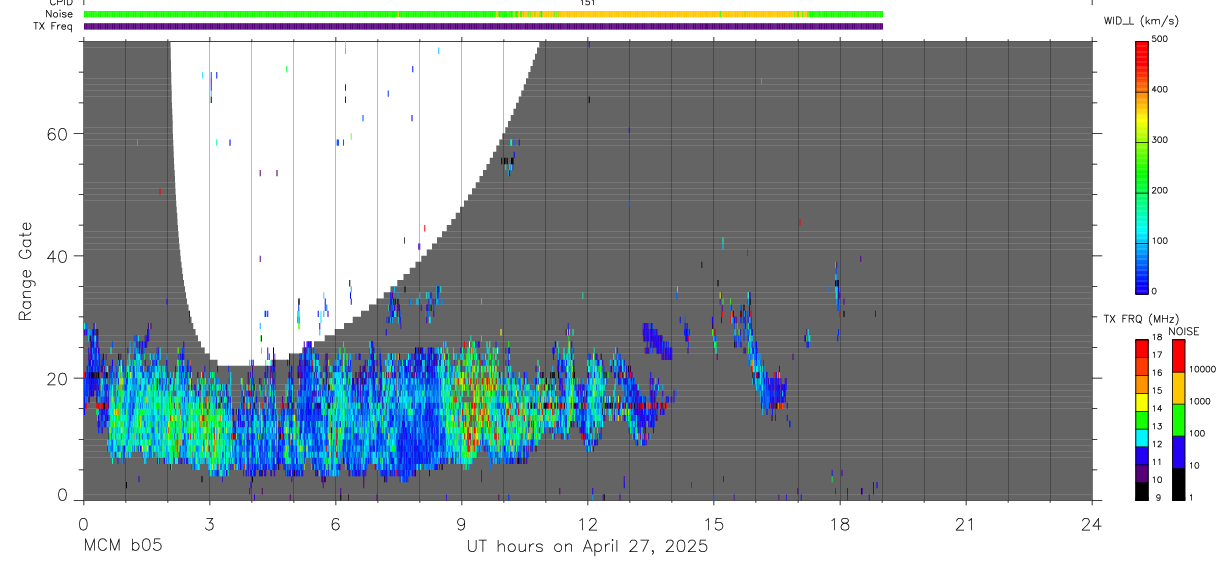This screenshot has width=1228, height=567.
Task: Click the '10000' label in the NOISE legend
Action: tap(1203, 370)
